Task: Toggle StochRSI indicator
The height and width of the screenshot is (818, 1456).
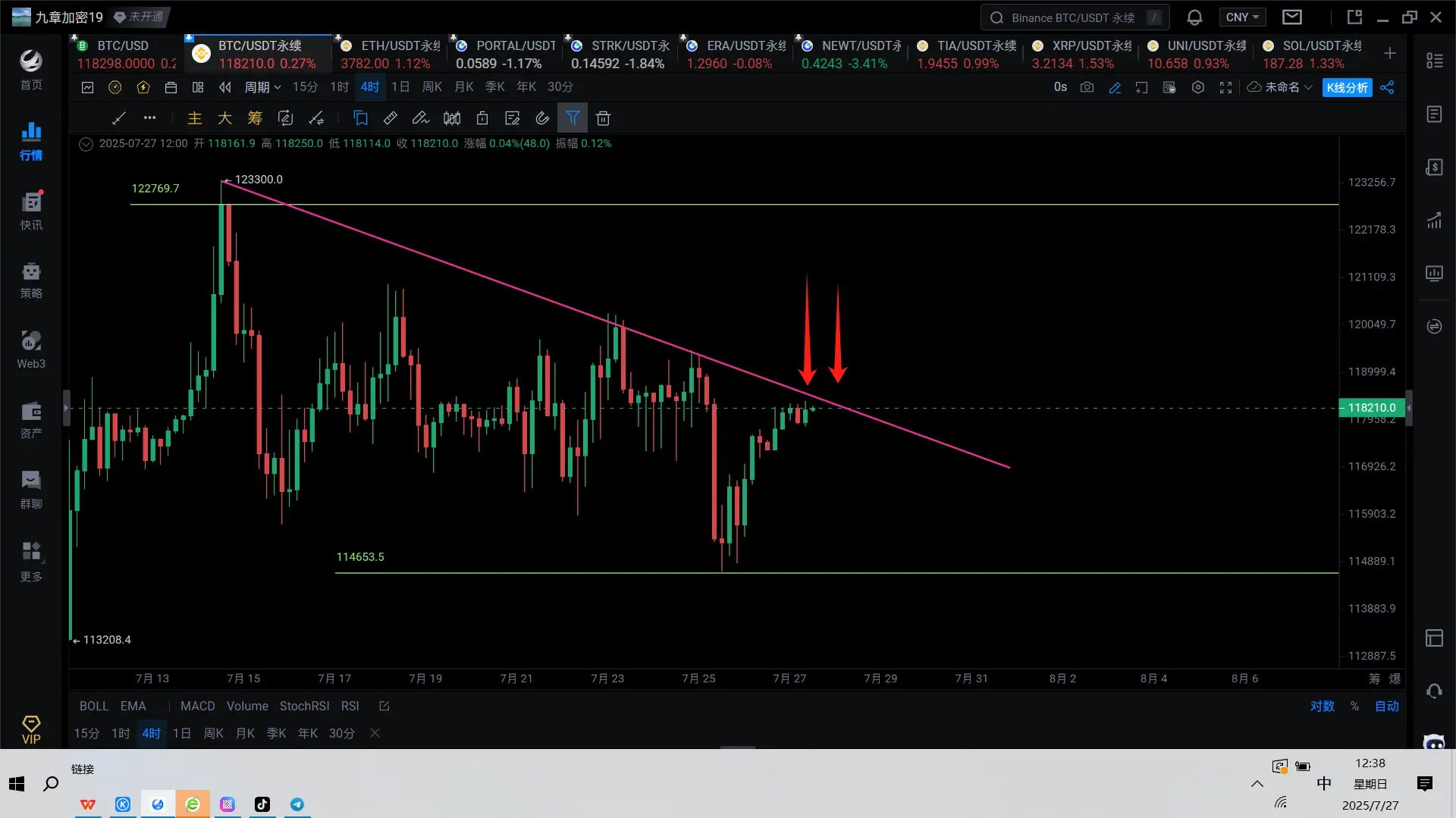Action: pyautogui.click(x=305, y=706)
